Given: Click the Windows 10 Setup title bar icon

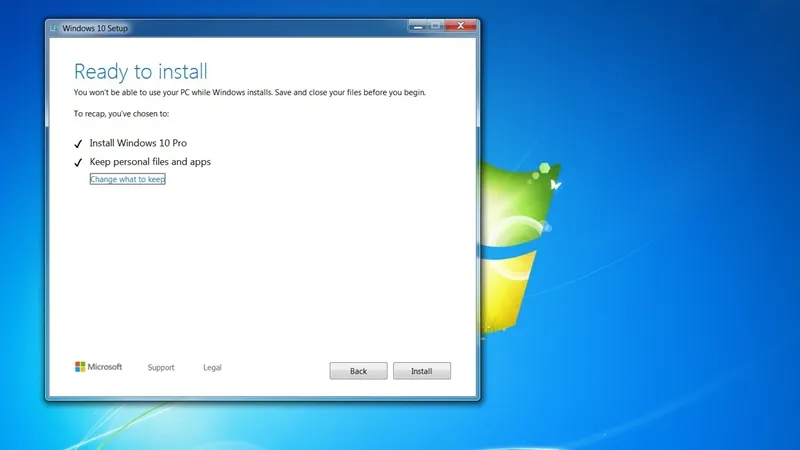Looking at the screenshot, I should click(x=54, y=28).
